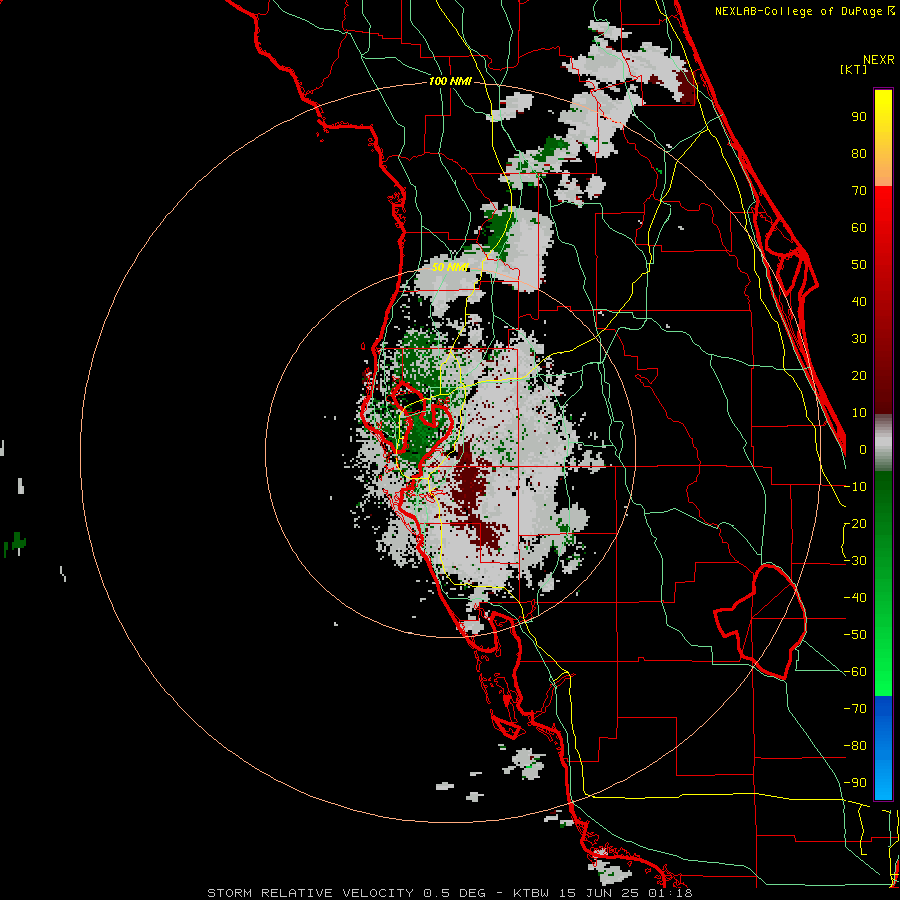Pick the gray zero band of the scale

pyautogui.click(x=883, y=442)
